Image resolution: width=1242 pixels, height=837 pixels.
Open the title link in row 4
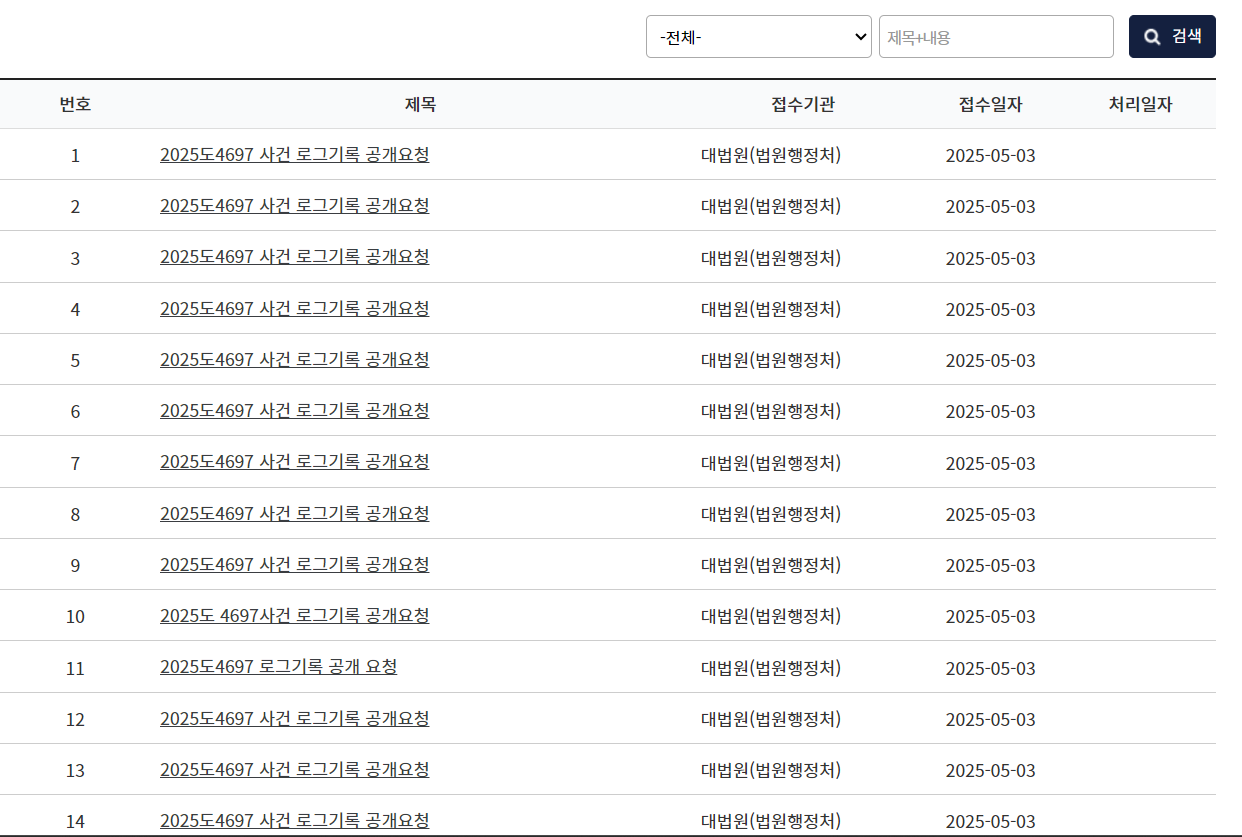point(294,309)
